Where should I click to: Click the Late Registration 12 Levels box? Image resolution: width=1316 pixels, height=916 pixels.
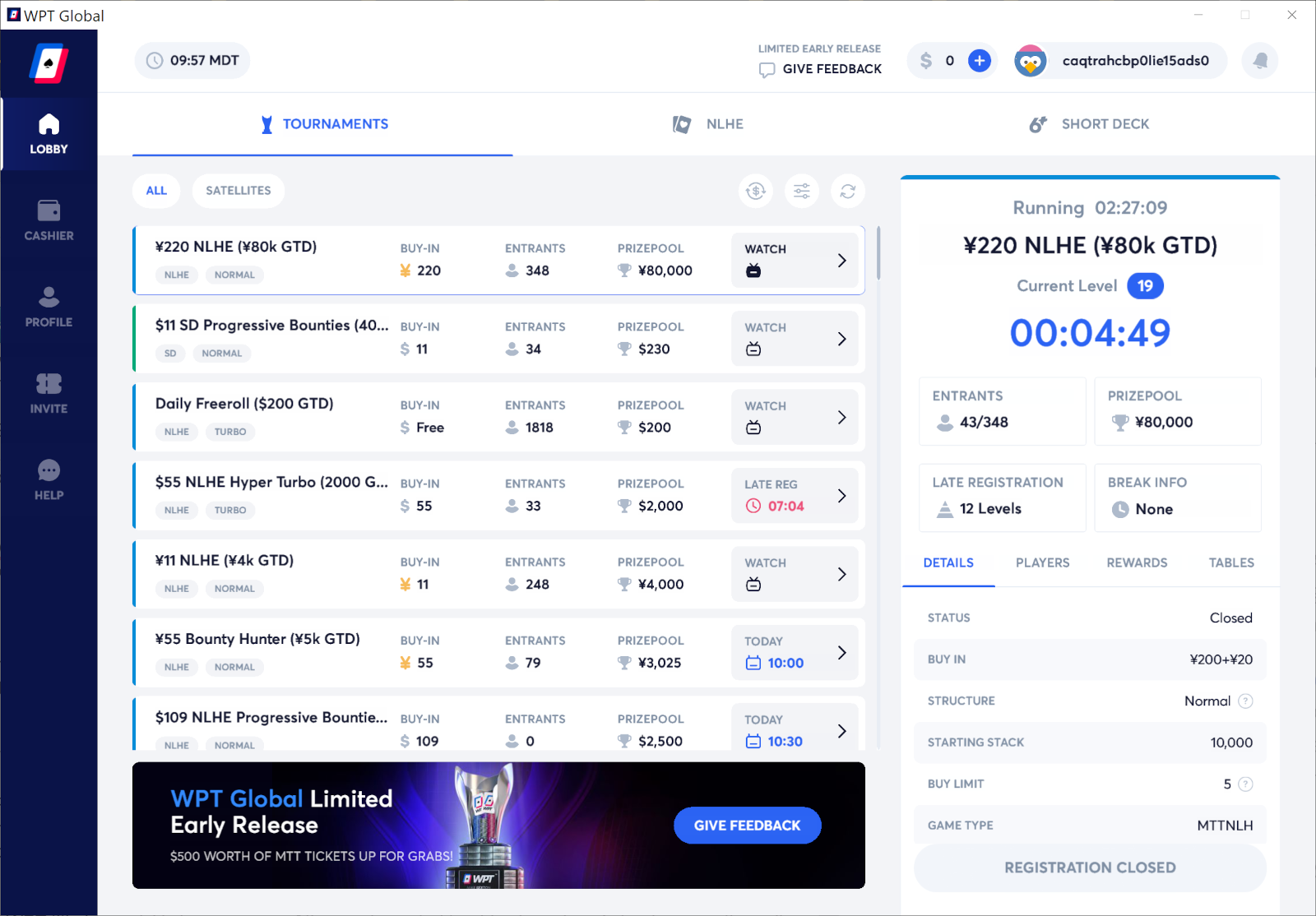pyautogui.click(x=1002, y=498)
